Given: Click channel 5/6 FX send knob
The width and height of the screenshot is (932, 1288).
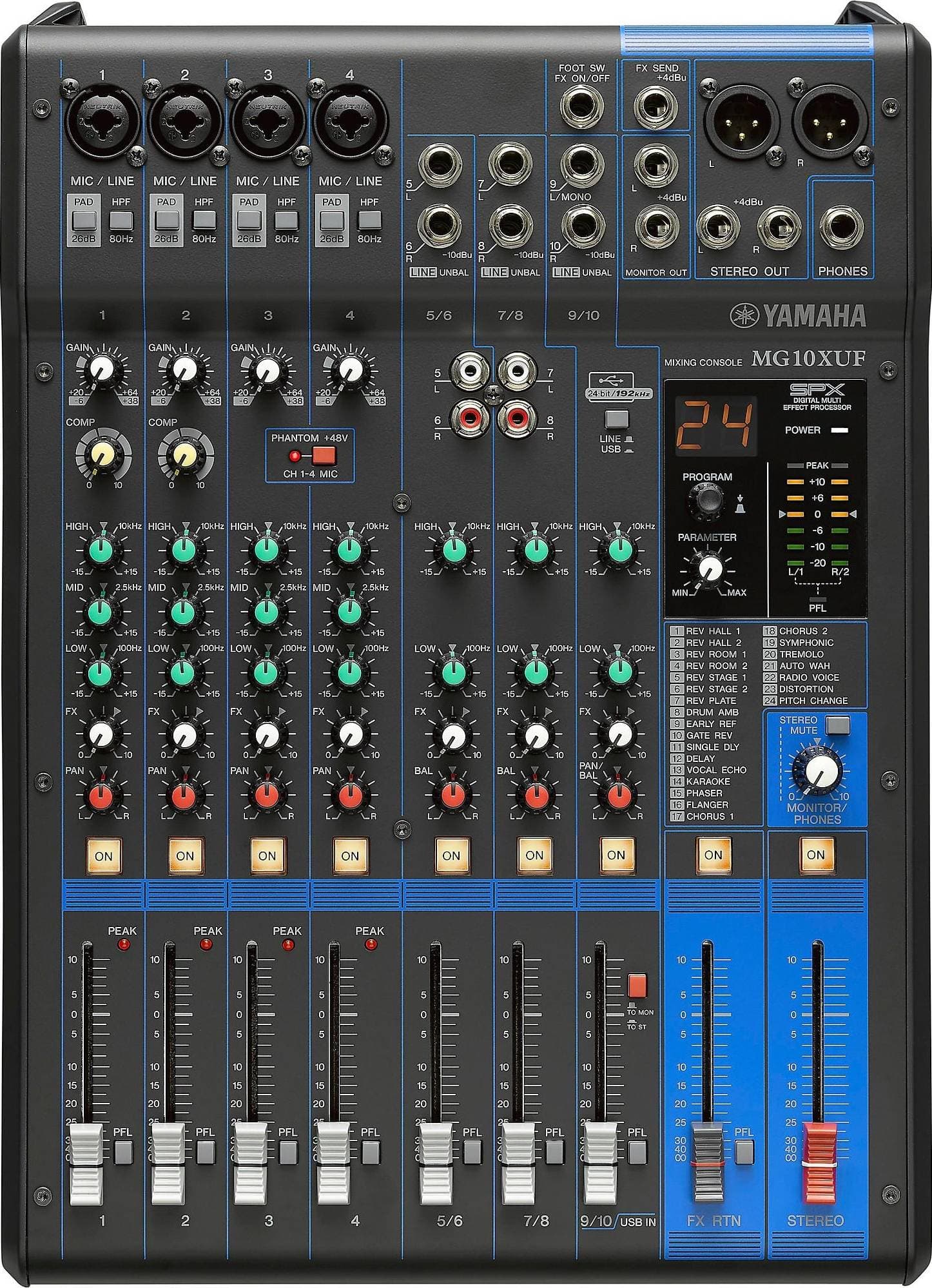Looking at the screenshot, I should pos(453,734).
